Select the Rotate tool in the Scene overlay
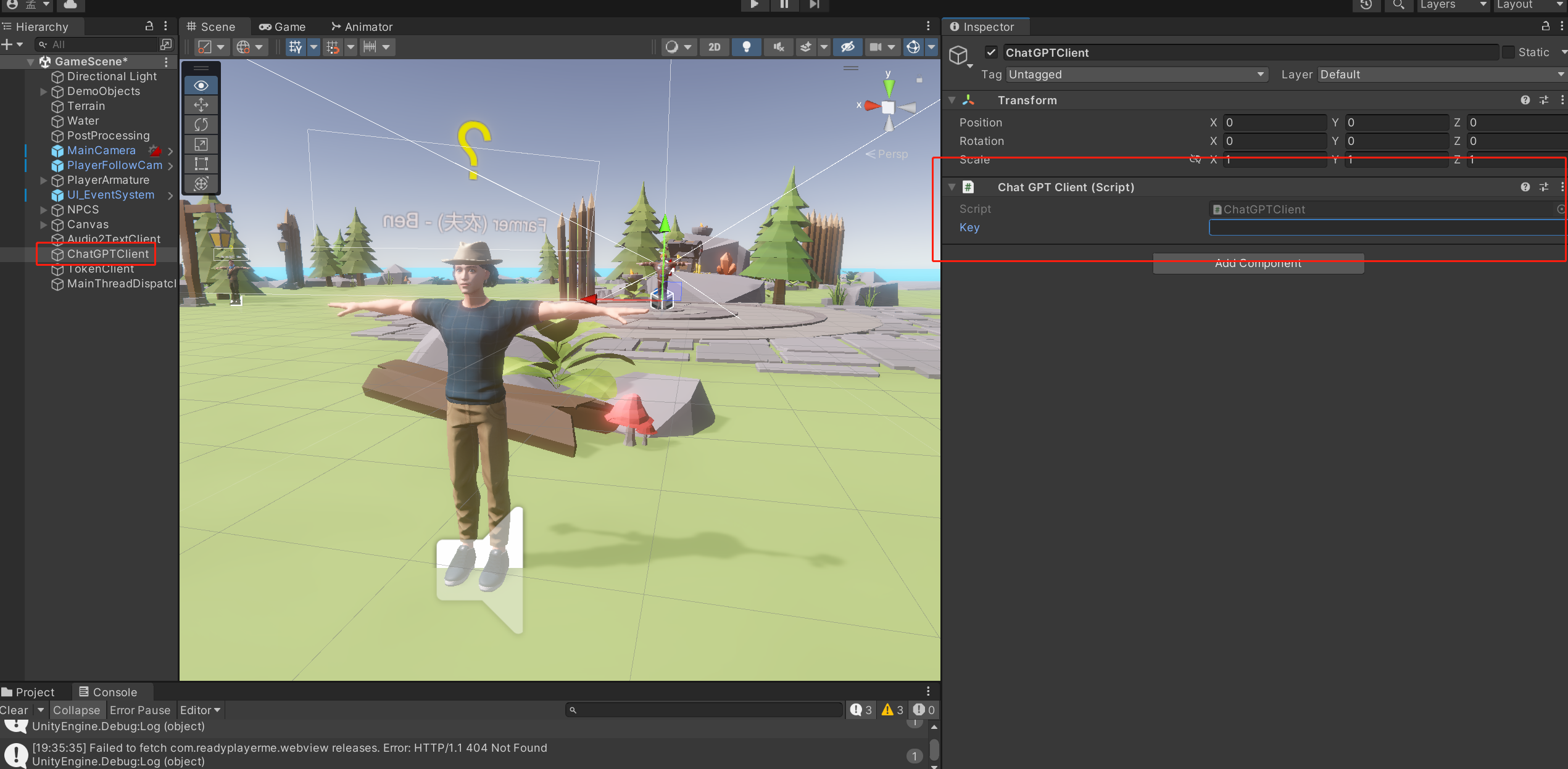 (201, 124)
